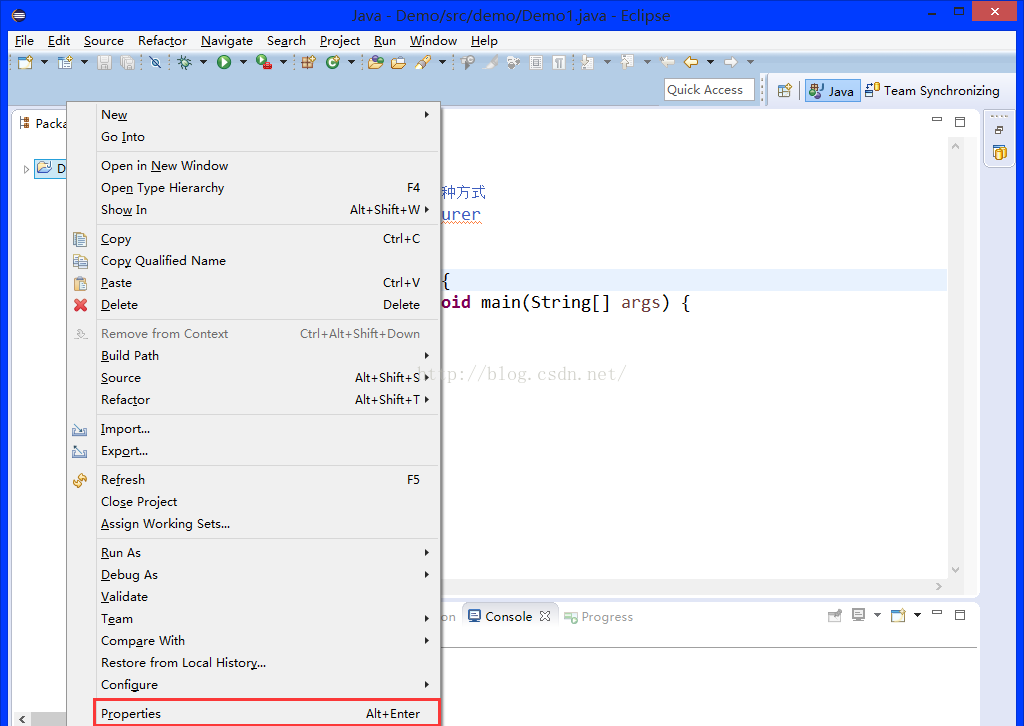Viewport: 1024px width, 726px height.
Task: Toggle Skip All Breakpoints icon
Action: (x=155, y=62)
